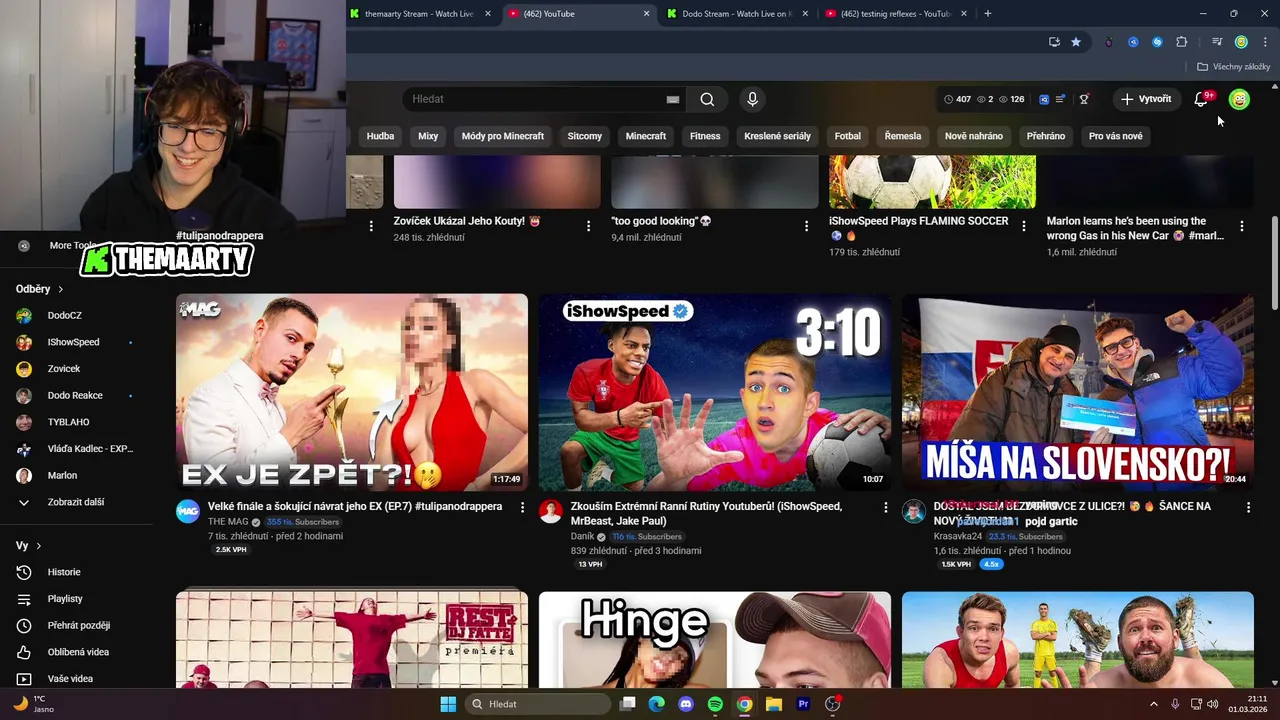Switch to the Dodo Stream browser tab
The height and width of the screenshot is (720, 1280).
click(738, 14)
